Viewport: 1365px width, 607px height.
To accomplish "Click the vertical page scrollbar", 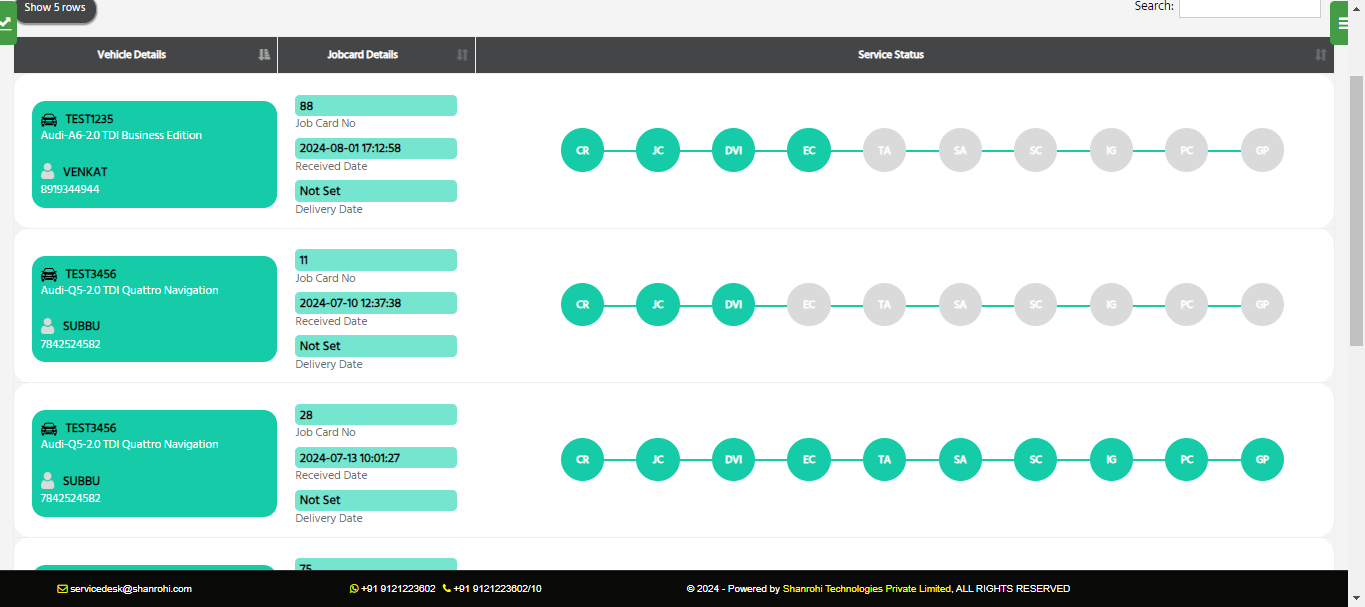I will pyautogui.click(x=1356, y=210).
